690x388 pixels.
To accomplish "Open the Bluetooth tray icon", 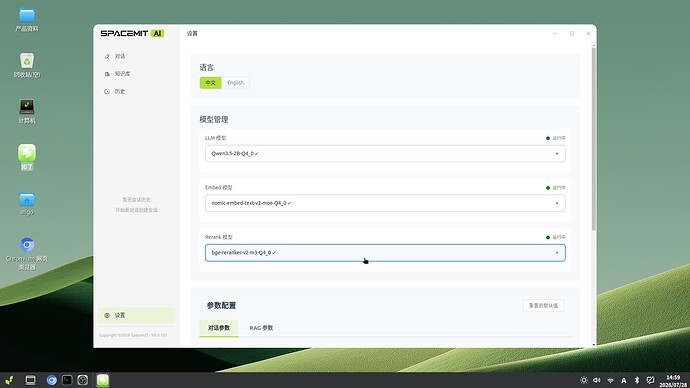I will pos(637,380).
